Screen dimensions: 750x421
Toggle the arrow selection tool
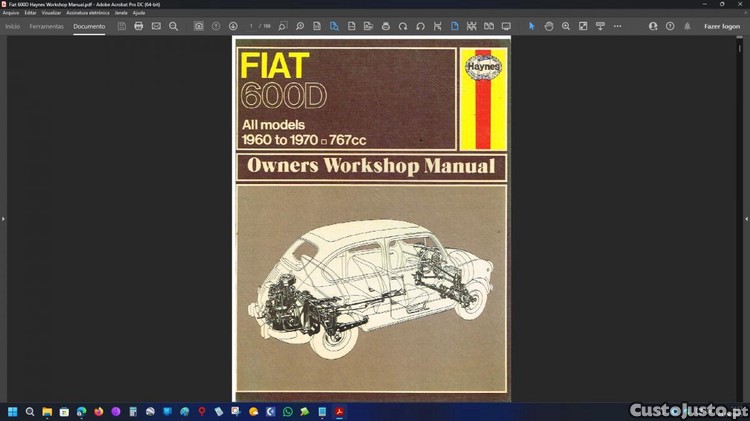[532, 26]
